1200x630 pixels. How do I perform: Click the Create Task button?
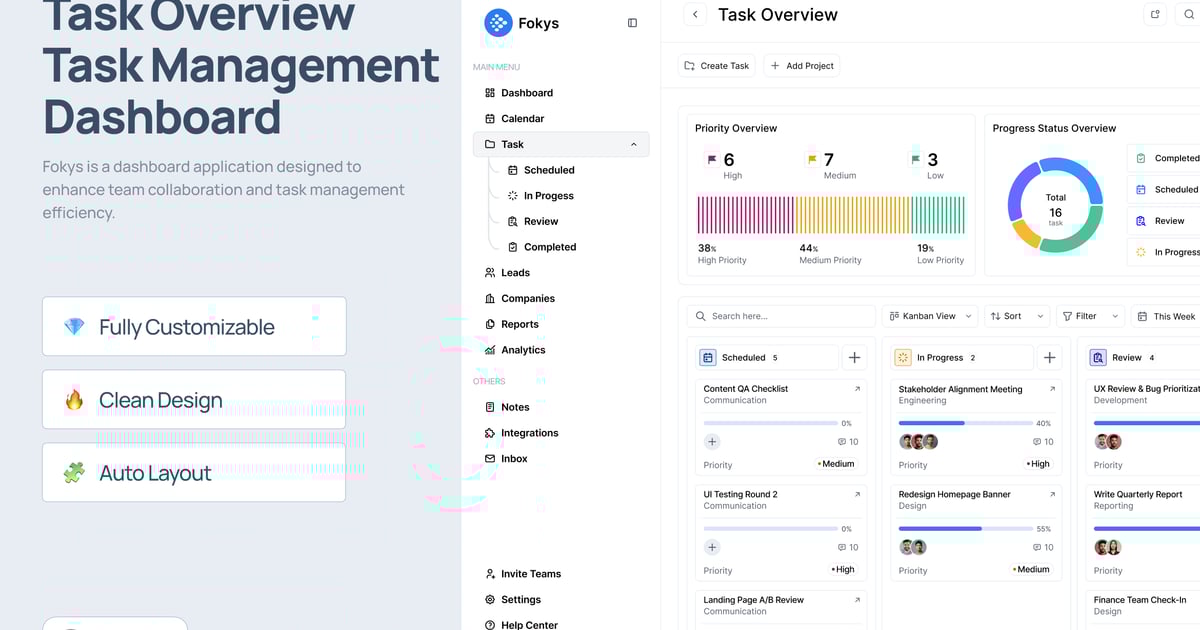(x=716, y=66)
